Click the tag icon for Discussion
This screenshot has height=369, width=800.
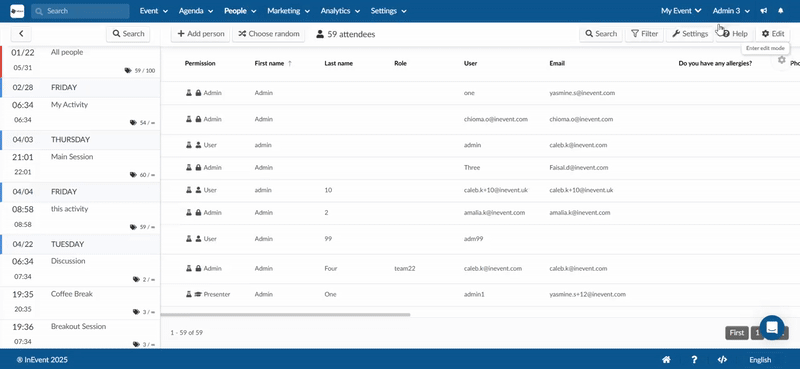[x=136, y=279]
